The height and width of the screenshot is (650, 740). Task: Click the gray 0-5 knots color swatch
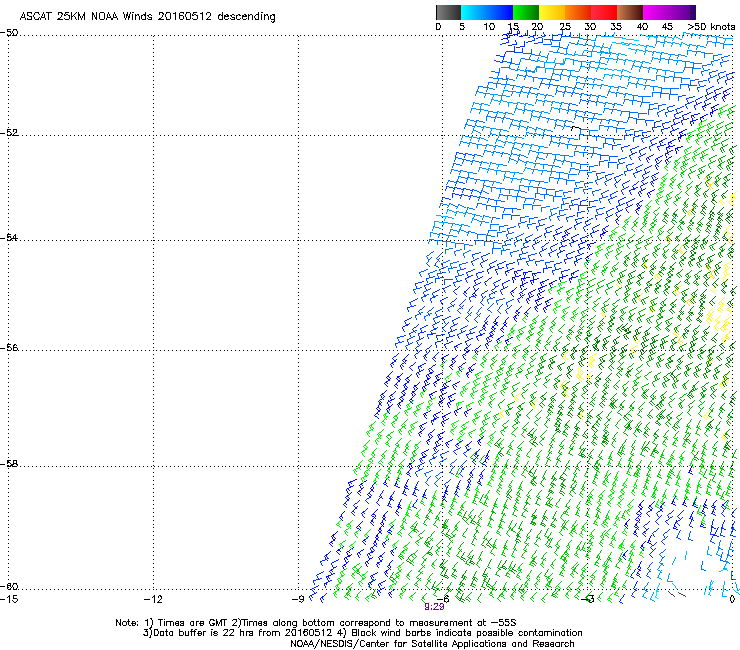point(448,12)
